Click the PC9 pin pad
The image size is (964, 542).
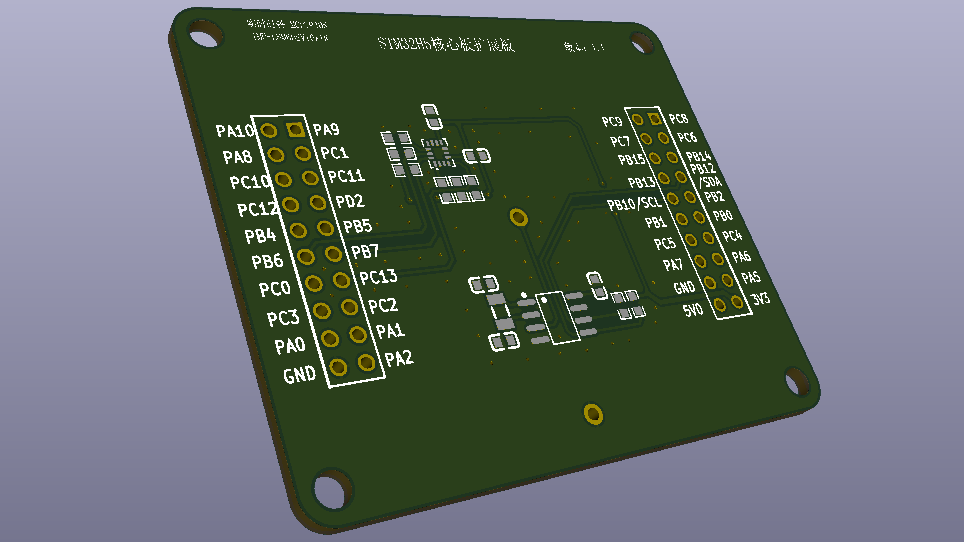pyautogui.click(x=637, y=120)
